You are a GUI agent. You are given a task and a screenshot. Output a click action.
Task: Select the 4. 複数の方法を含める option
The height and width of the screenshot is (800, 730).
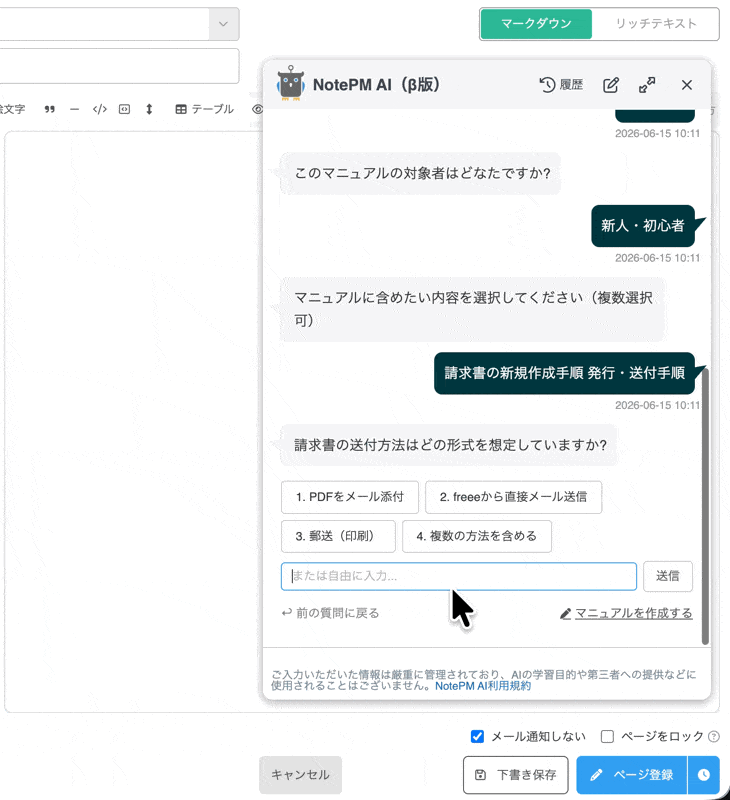[476, 536]
